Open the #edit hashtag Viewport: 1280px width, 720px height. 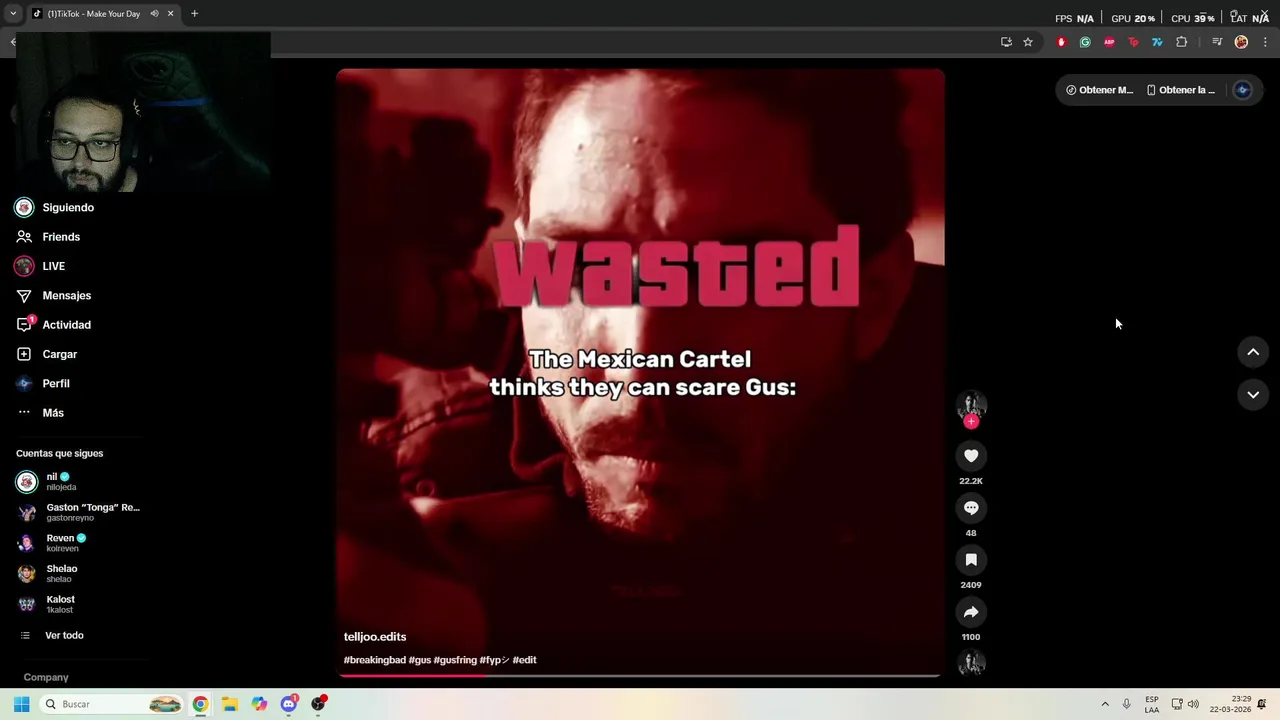click(525, 660)
